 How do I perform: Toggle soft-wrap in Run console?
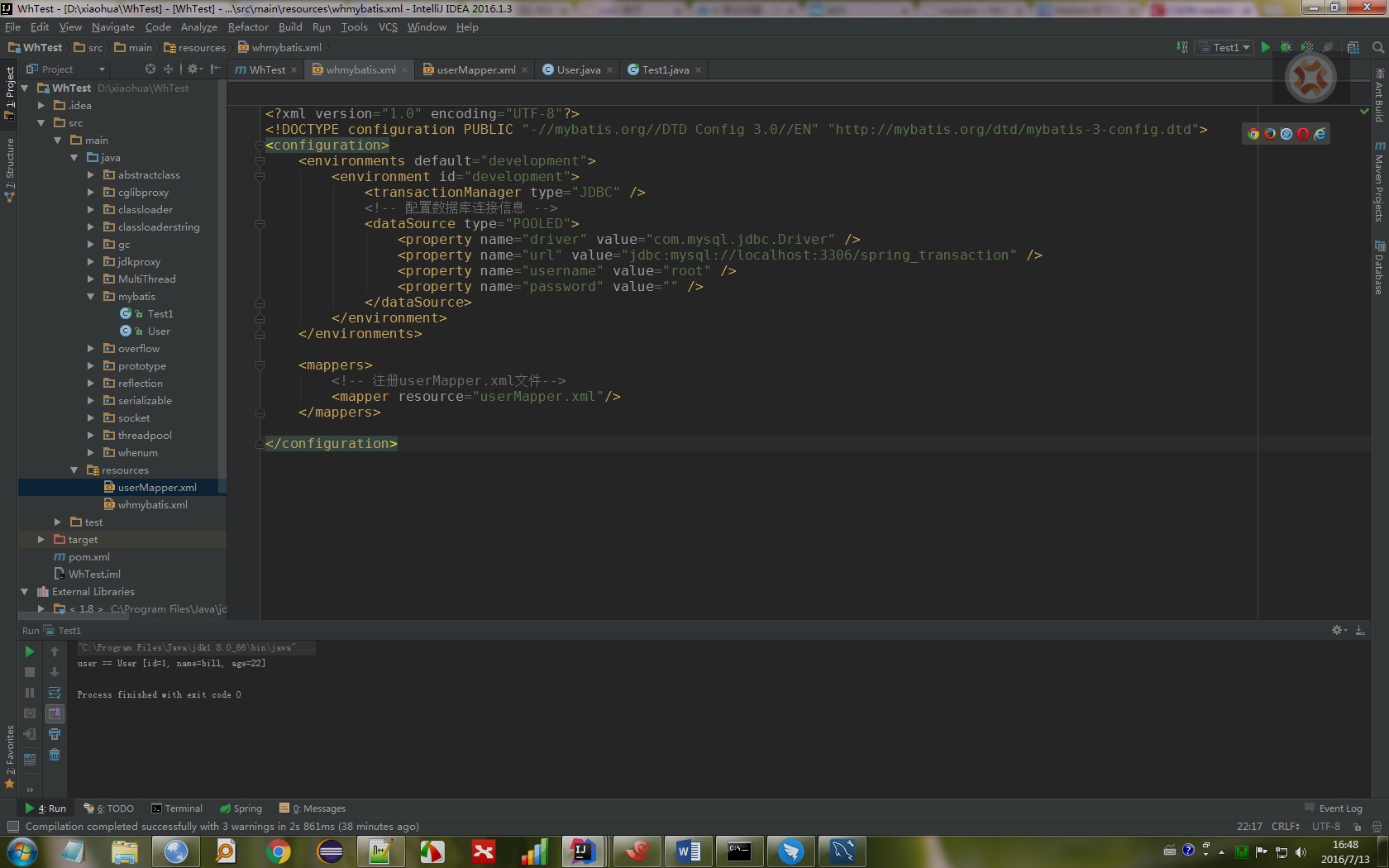point(55,693)
